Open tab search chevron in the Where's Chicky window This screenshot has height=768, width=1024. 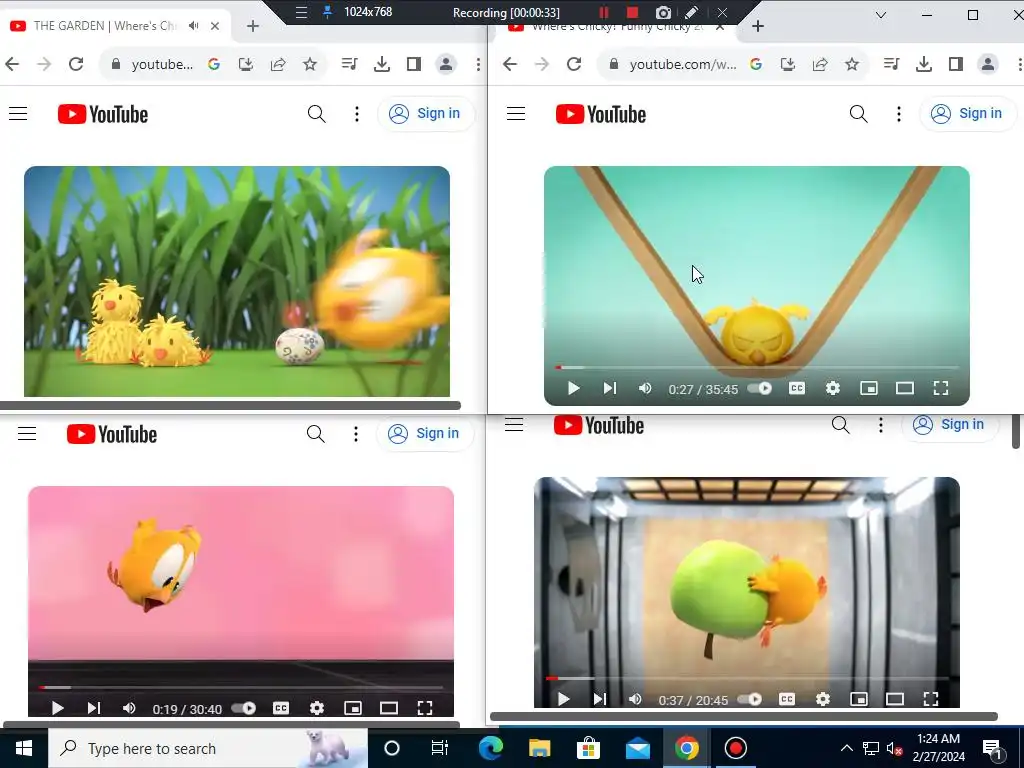pos(880,14)
